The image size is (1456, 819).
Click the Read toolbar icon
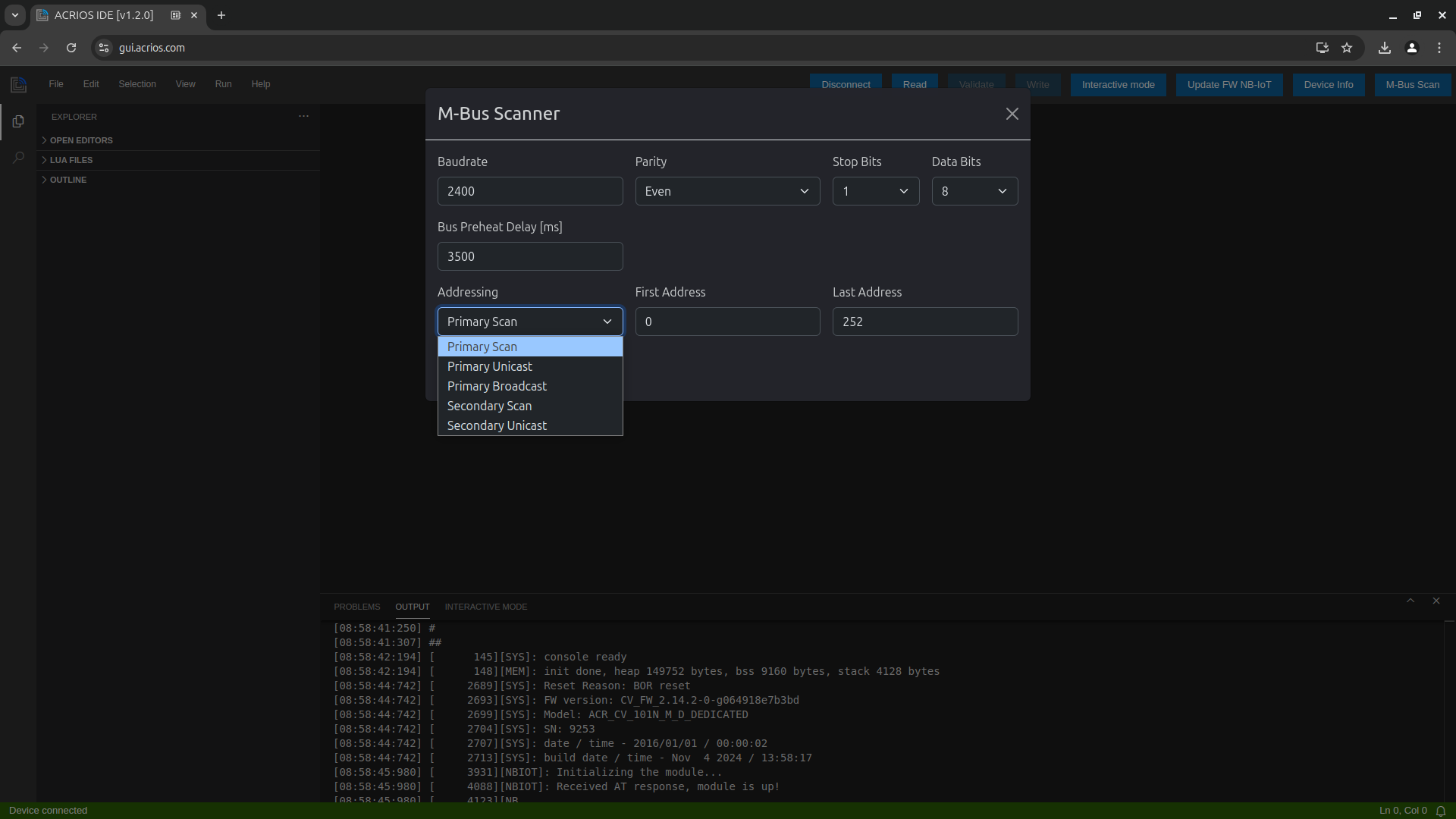pyautogui.click(x=914, y=83)
